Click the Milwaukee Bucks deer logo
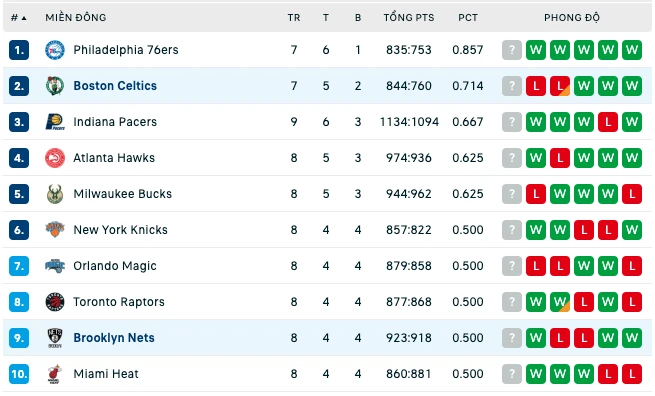Screen dimensions: 655x396 55,194
